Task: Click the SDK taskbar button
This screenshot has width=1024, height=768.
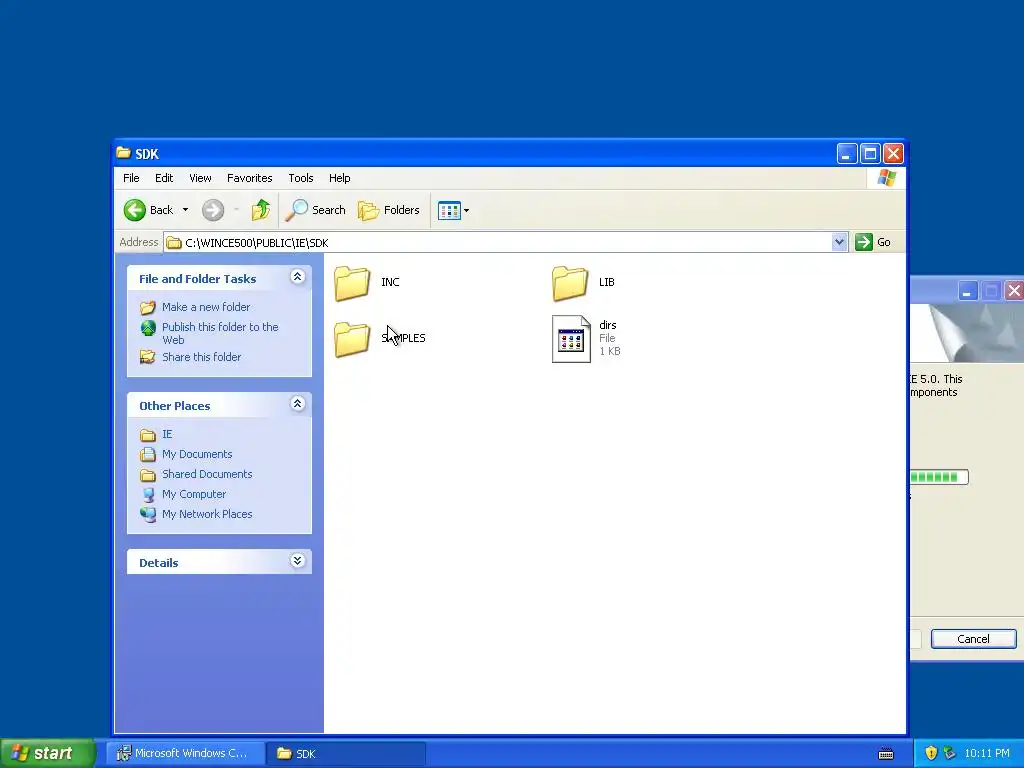Action: coord(346,754)
